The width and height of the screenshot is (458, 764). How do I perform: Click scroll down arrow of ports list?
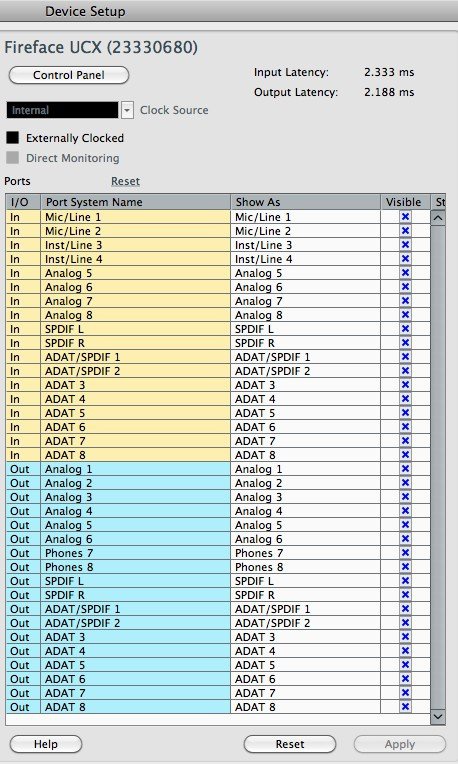(438, 716)
